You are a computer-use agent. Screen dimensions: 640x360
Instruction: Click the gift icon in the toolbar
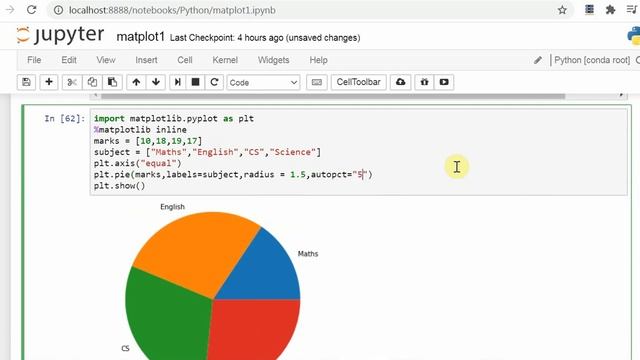pos(424,82)
